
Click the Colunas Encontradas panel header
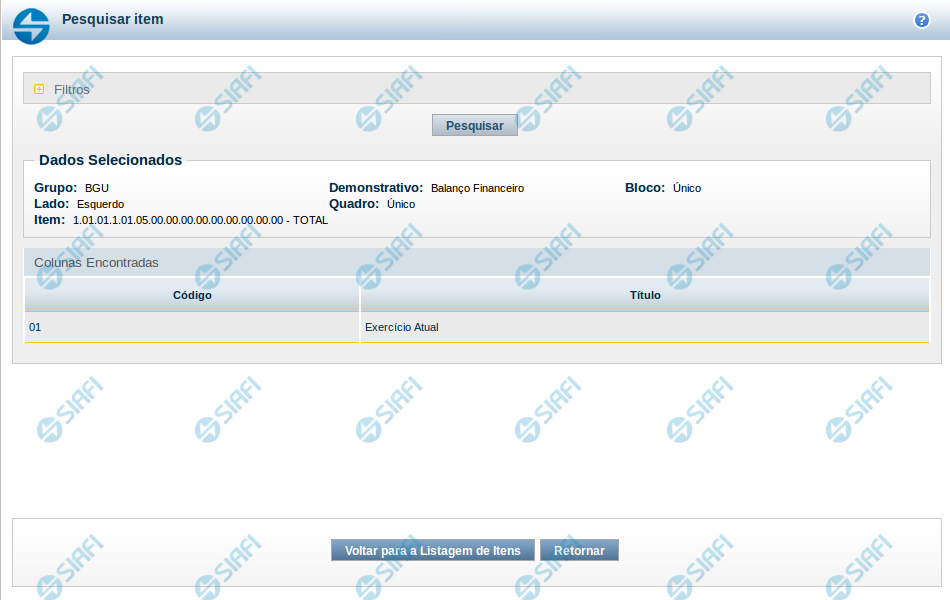click(96, 262)
